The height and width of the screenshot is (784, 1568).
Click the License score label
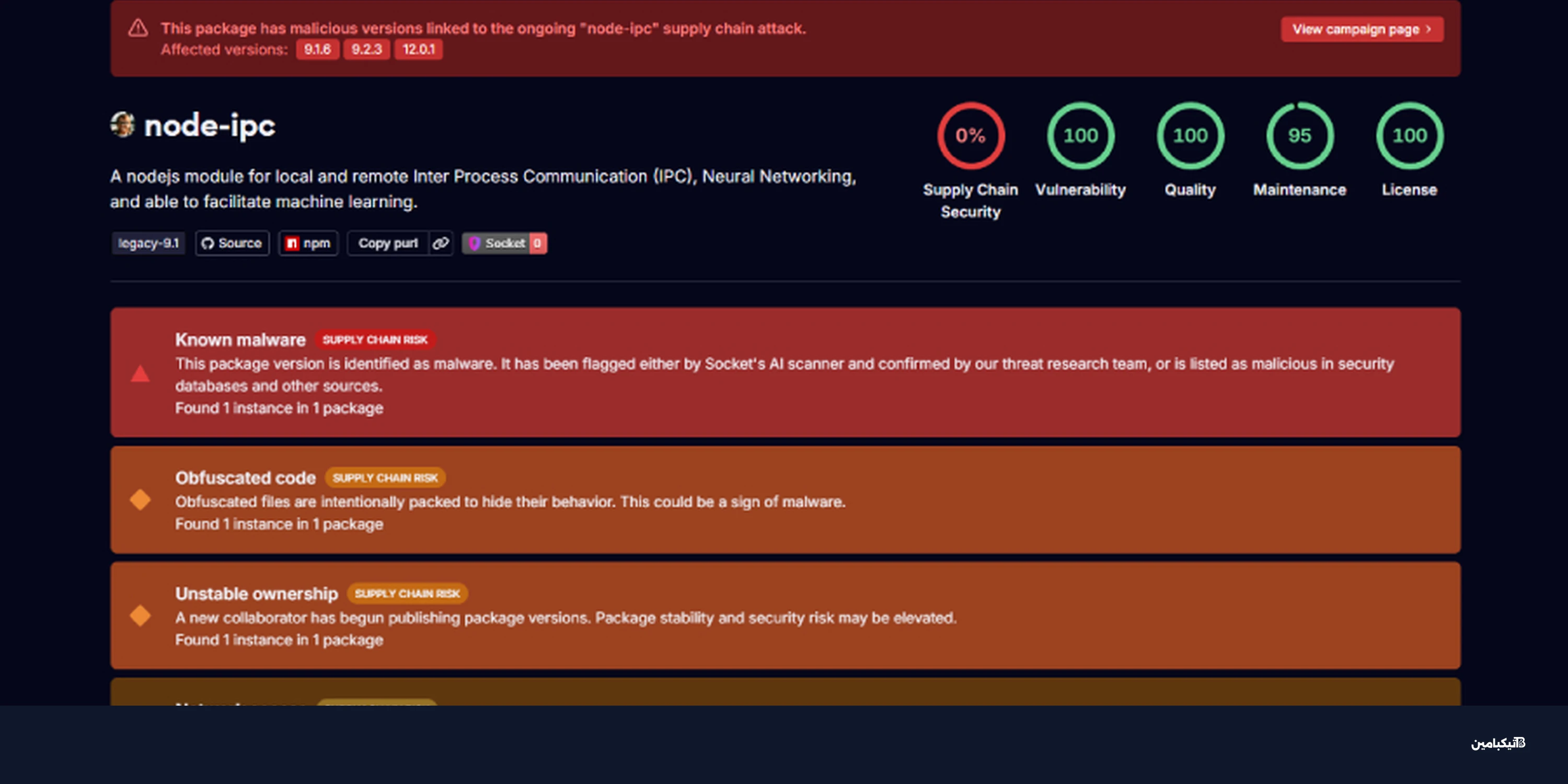pyautogui.click(x=1409, y=190)
